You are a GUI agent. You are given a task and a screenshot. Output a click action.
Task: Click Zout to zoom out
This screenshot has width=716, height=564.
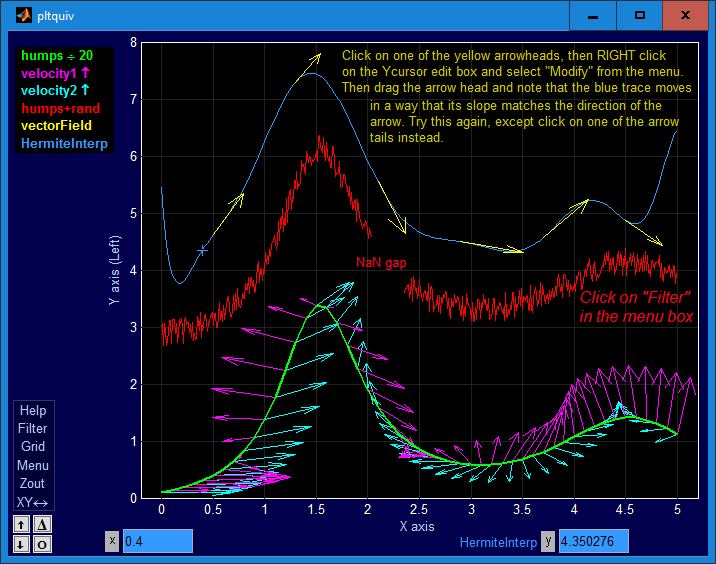[32, 483]
